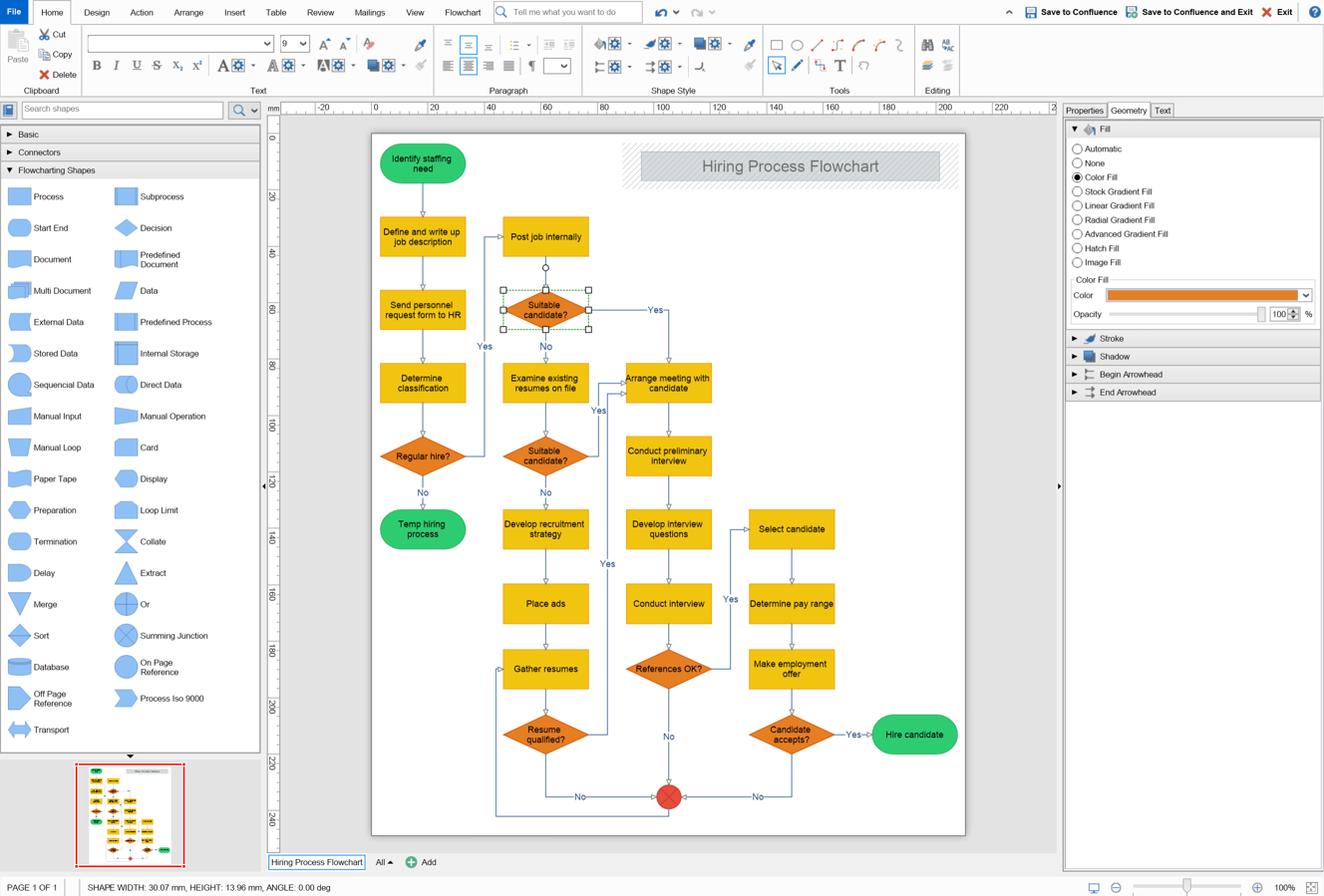The height and width of the screenshot is (896, 1324).
Task: Open the font size dropdown
Action: [305, 44]
